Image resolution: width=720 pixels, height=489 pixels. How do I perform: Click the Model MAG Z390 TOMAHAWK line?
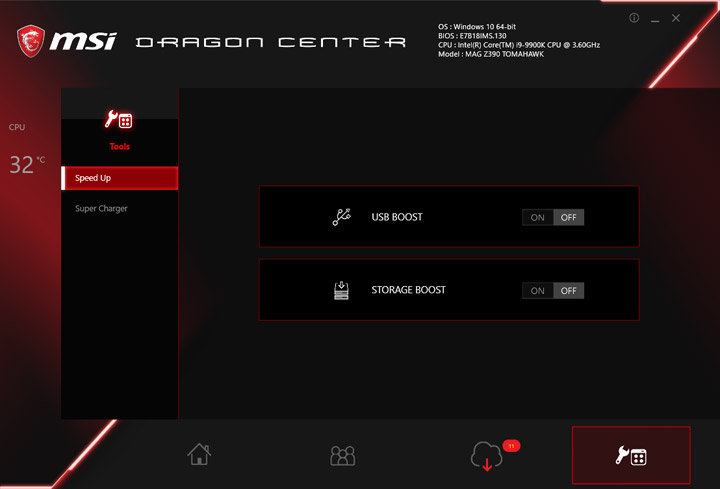coord(491,54)
